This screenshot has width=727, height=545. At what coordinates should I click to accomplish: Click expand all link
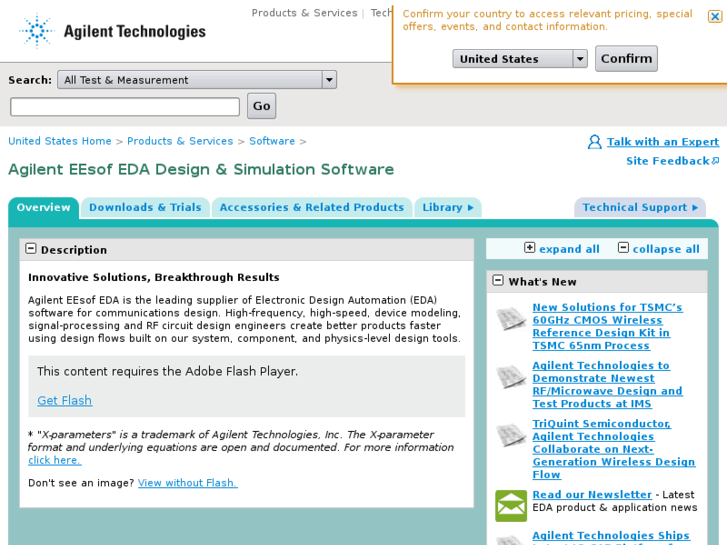click(x=569, y=249)
